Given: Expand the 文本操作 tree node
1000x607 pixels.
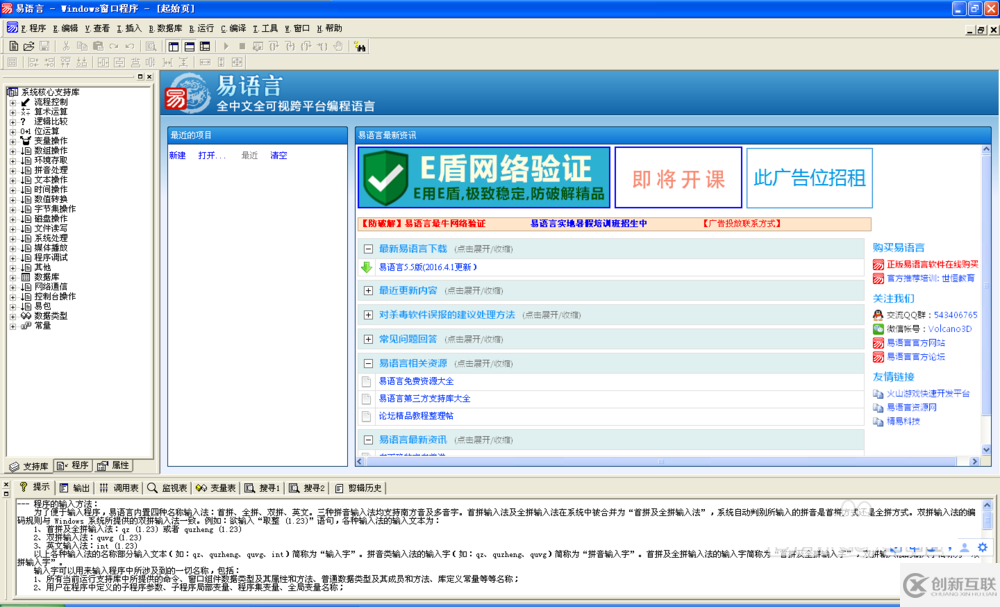Looking at the screenshot, I should pyautogui.click(x=13, y=180).
